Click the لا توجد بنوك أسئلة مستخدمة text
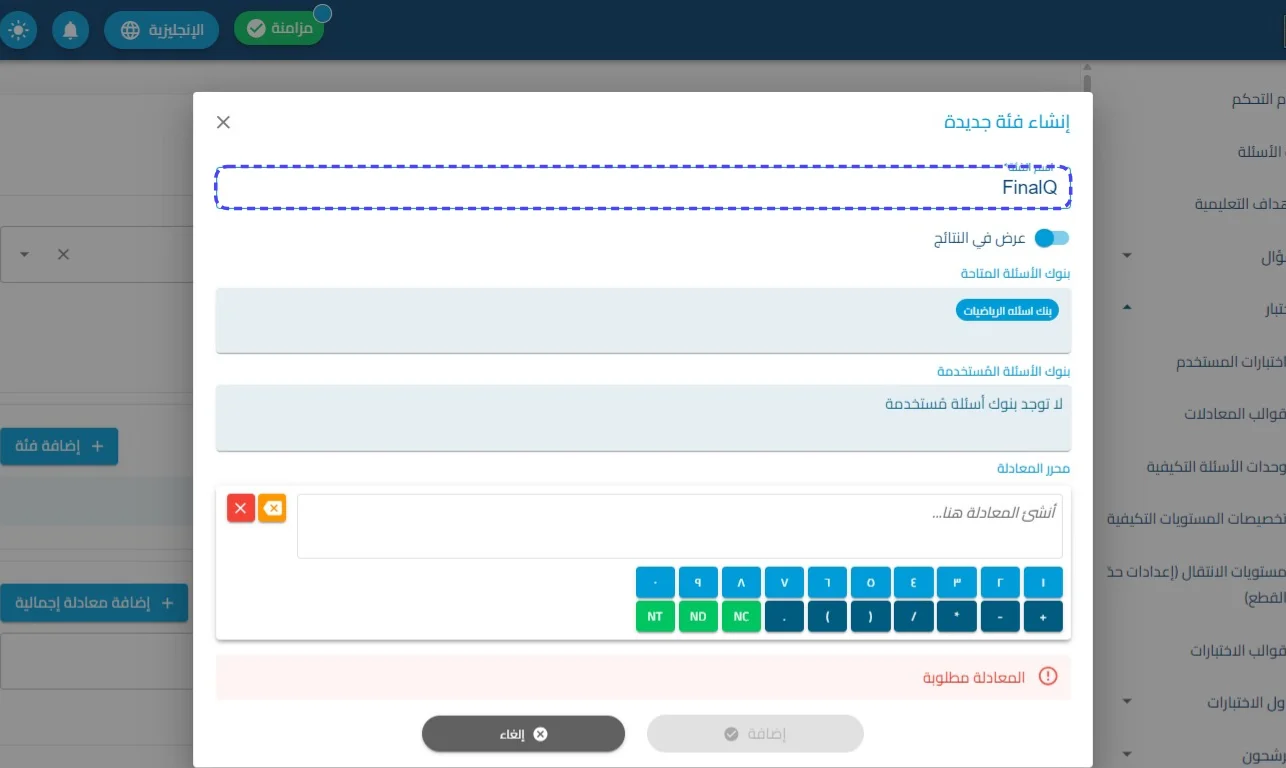This screenshot has height=768, width=1286. click(x=974, y=404)
